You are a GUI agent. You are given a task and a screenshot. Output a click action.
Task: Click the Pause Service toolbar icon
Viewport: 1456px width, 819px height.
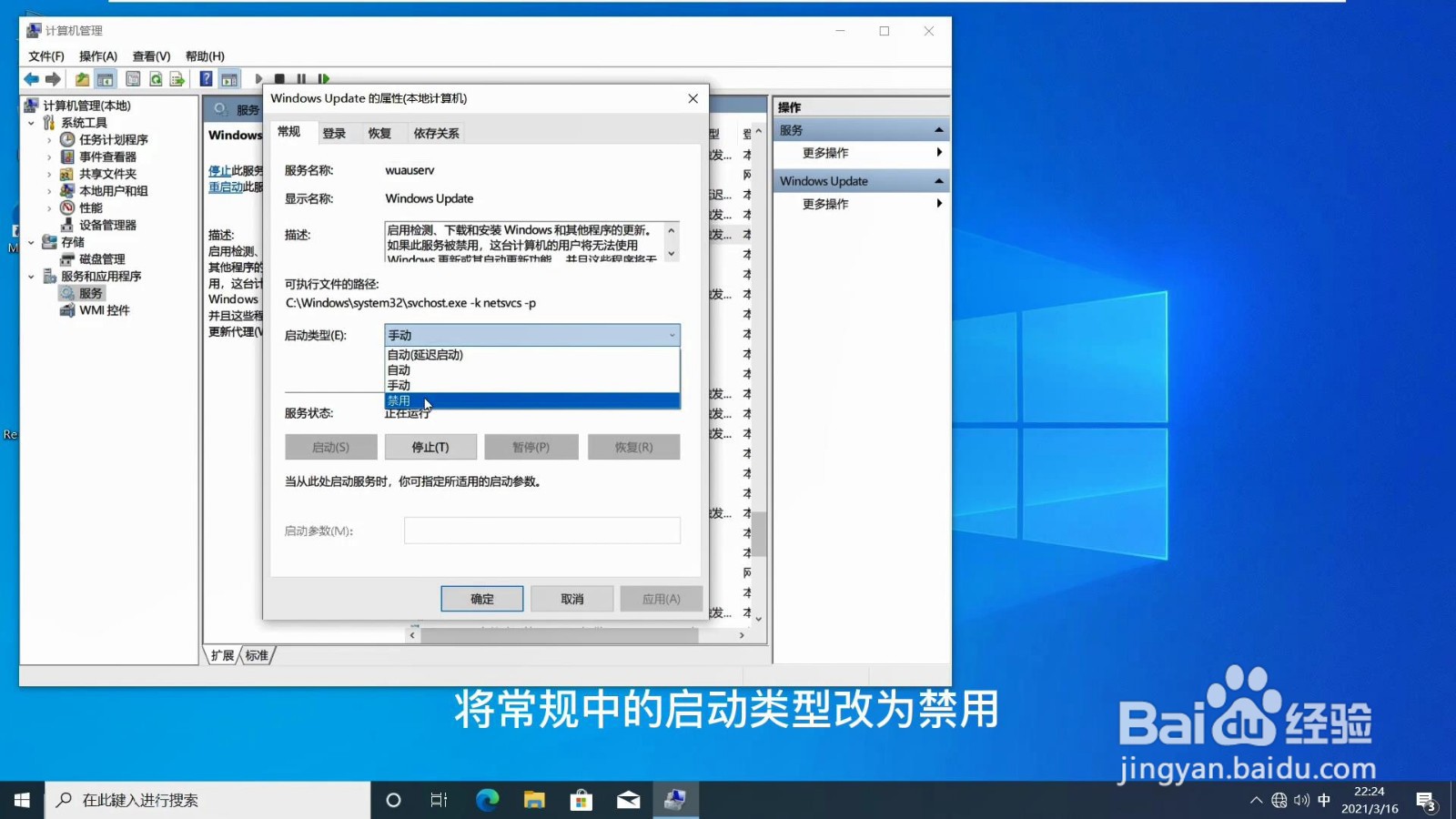point(301,79)
